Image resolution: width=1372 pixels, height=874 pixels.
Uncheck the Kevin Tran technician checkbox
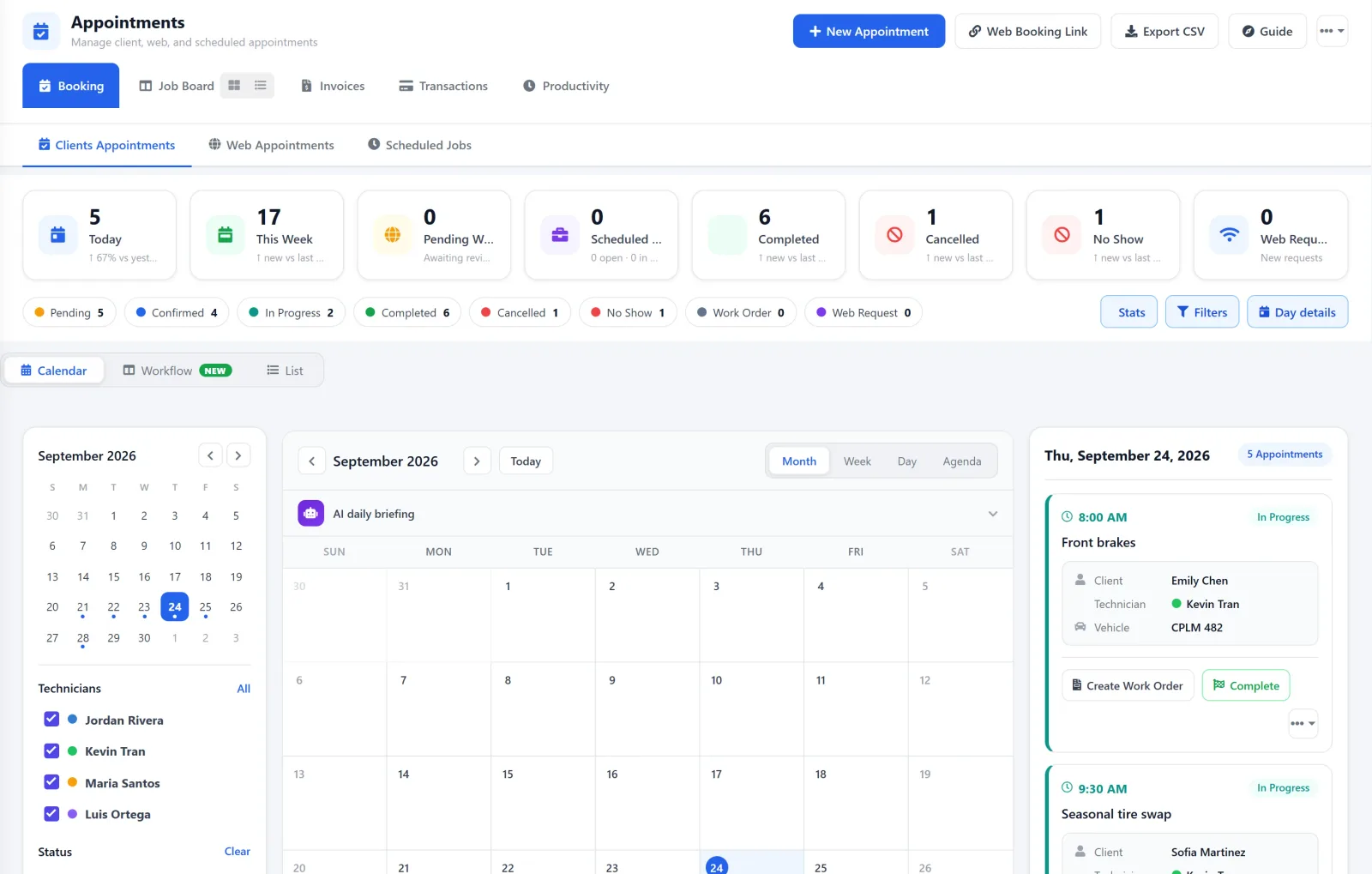(51, 750)
